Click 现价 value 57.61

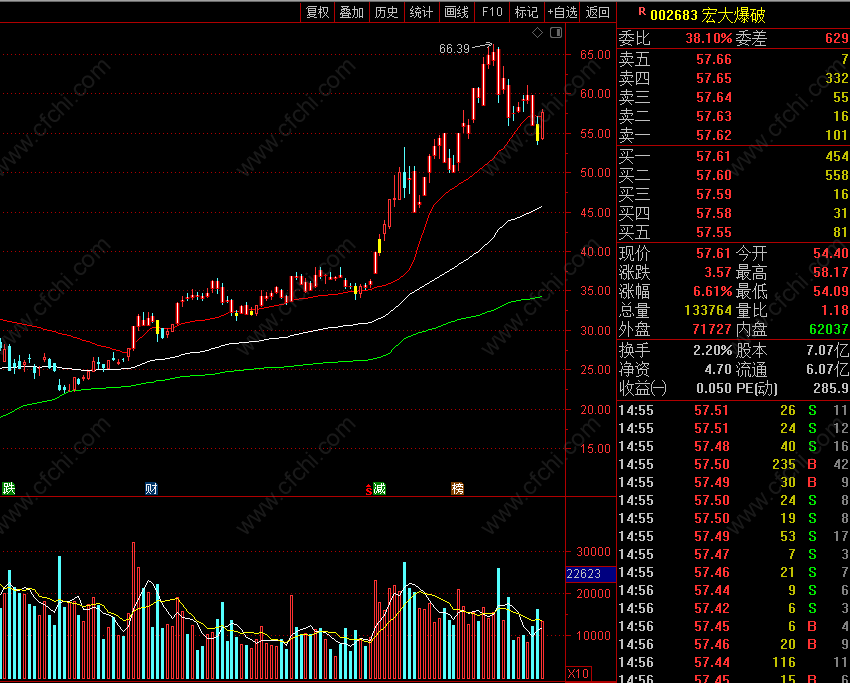click(x=714, y=253)
